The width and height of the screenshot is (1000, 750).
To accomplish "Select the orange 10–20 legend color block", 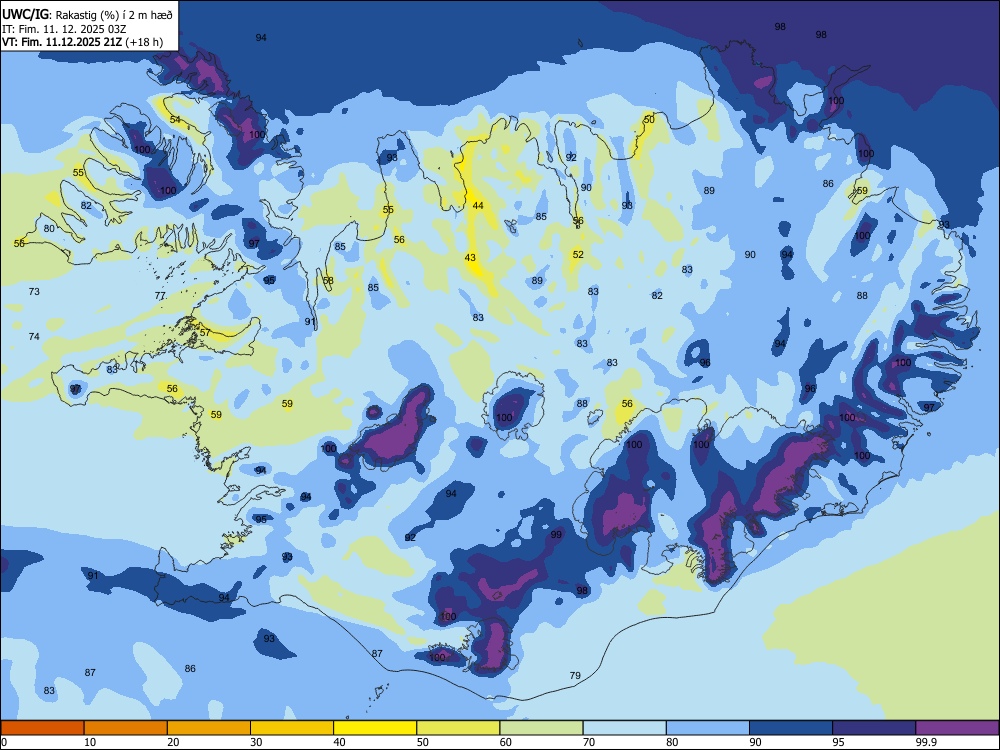I will 126,728.
